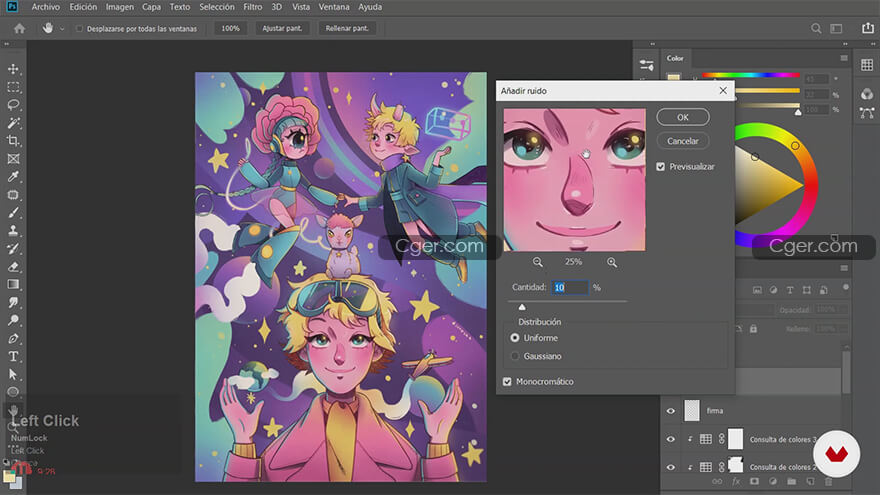Click the rainbow hue slider bar
Screen dimensions: 880x495
(751, 75)
